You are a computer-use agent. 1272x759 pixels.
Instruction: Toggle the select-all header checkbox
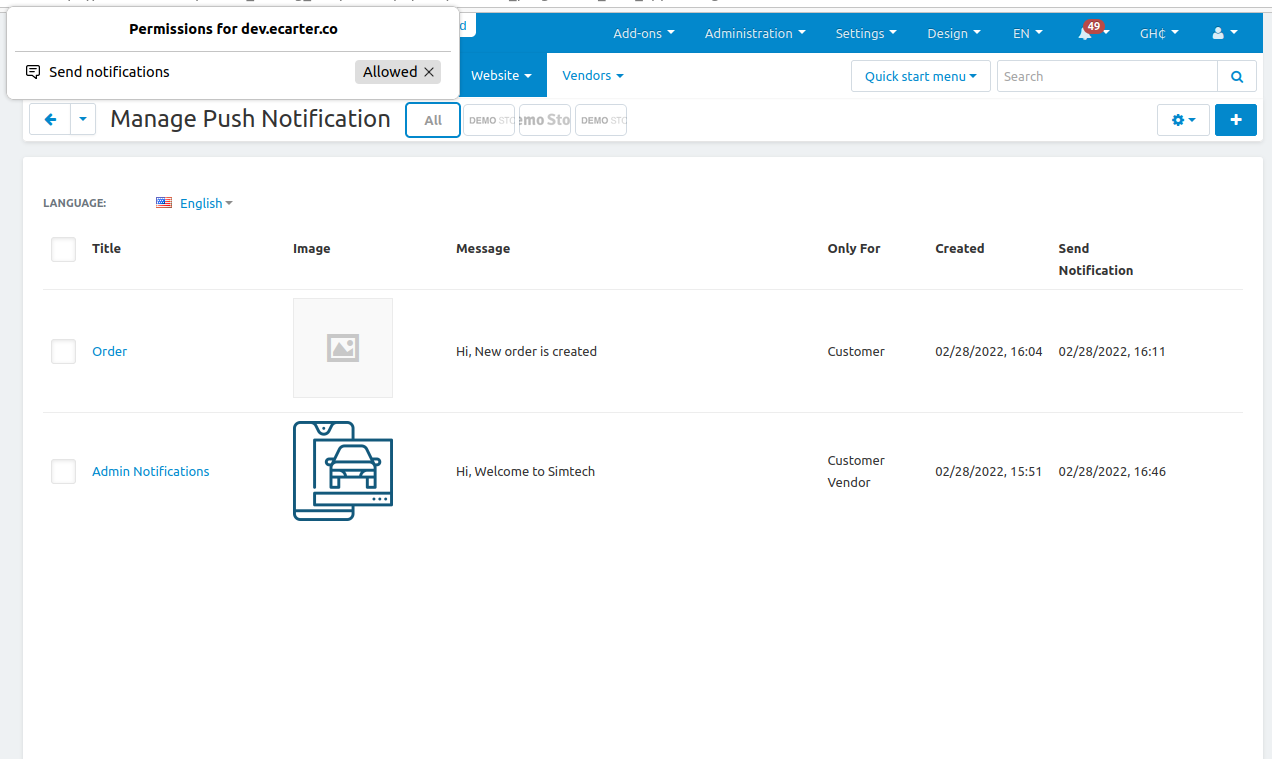[64, 249]
